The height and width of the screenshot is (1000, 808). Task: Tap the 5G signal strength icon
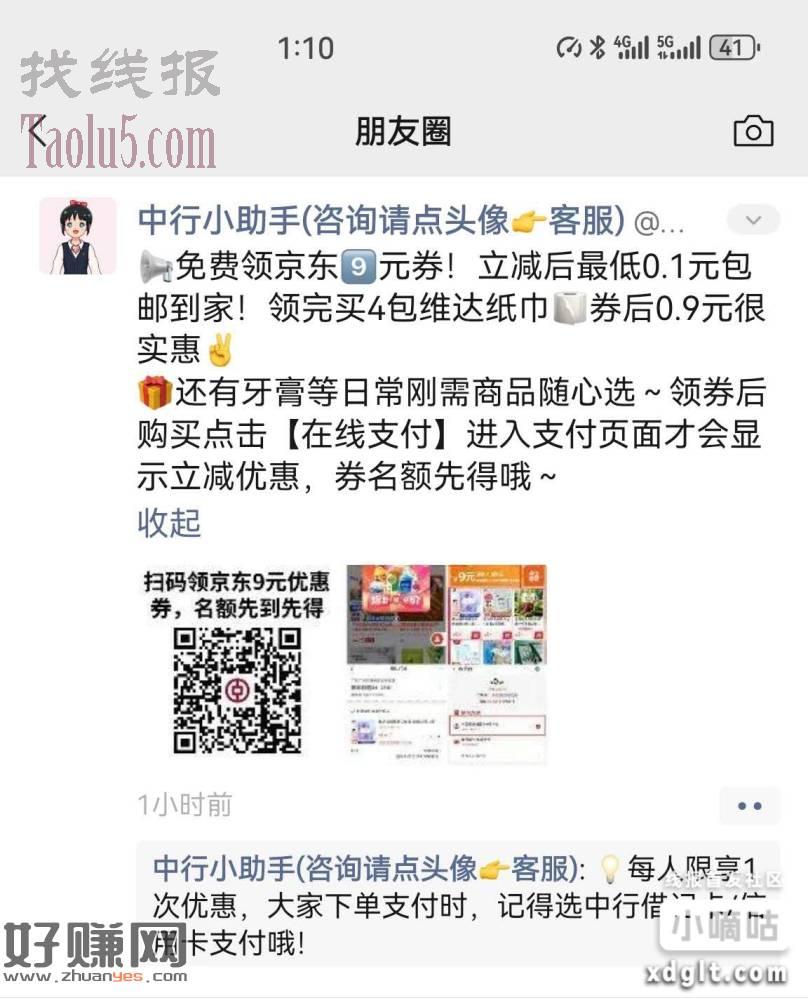click(679, 48)
